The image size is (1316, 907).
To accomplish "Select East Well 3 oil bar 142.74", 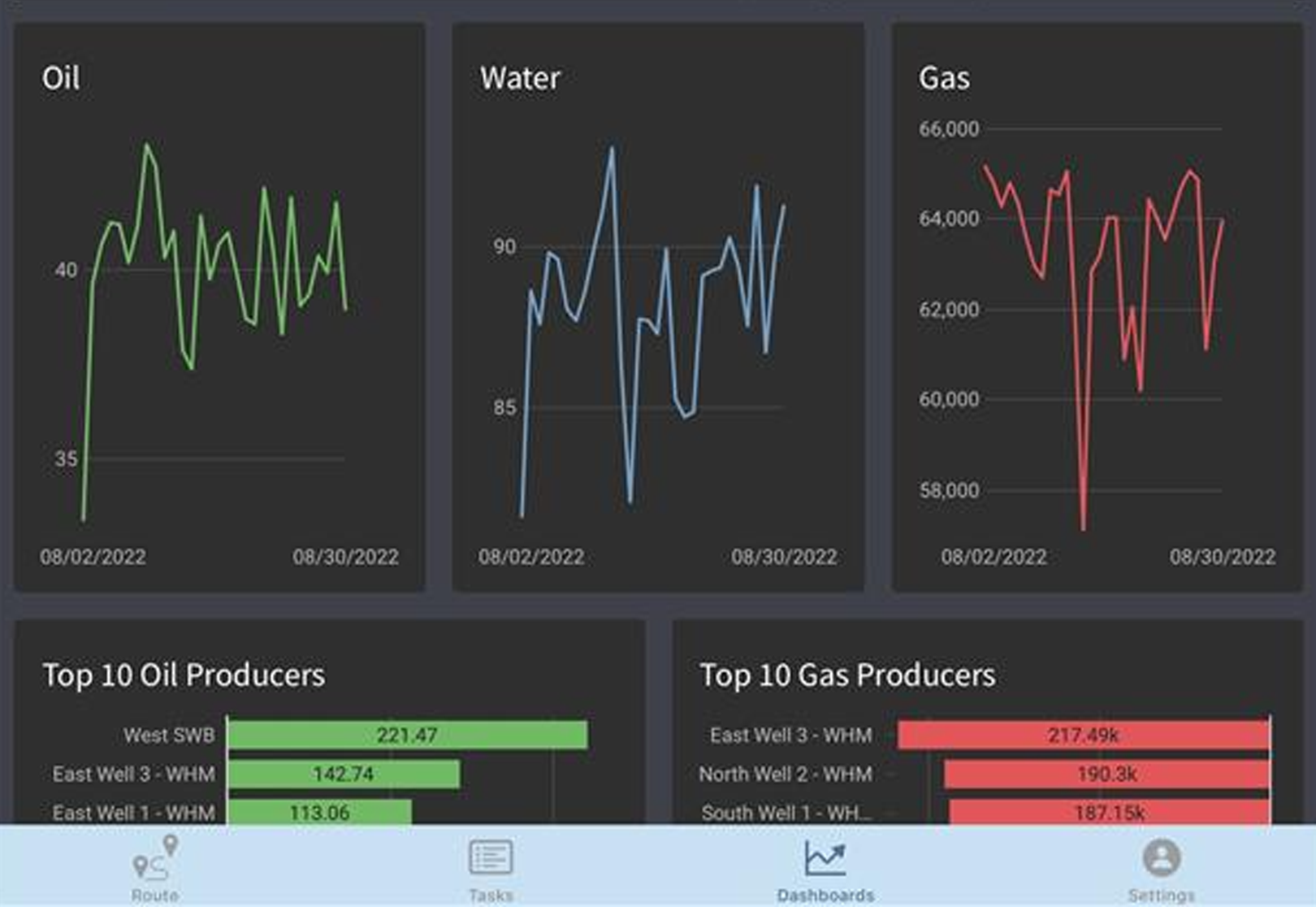I will tap(343, 774).
